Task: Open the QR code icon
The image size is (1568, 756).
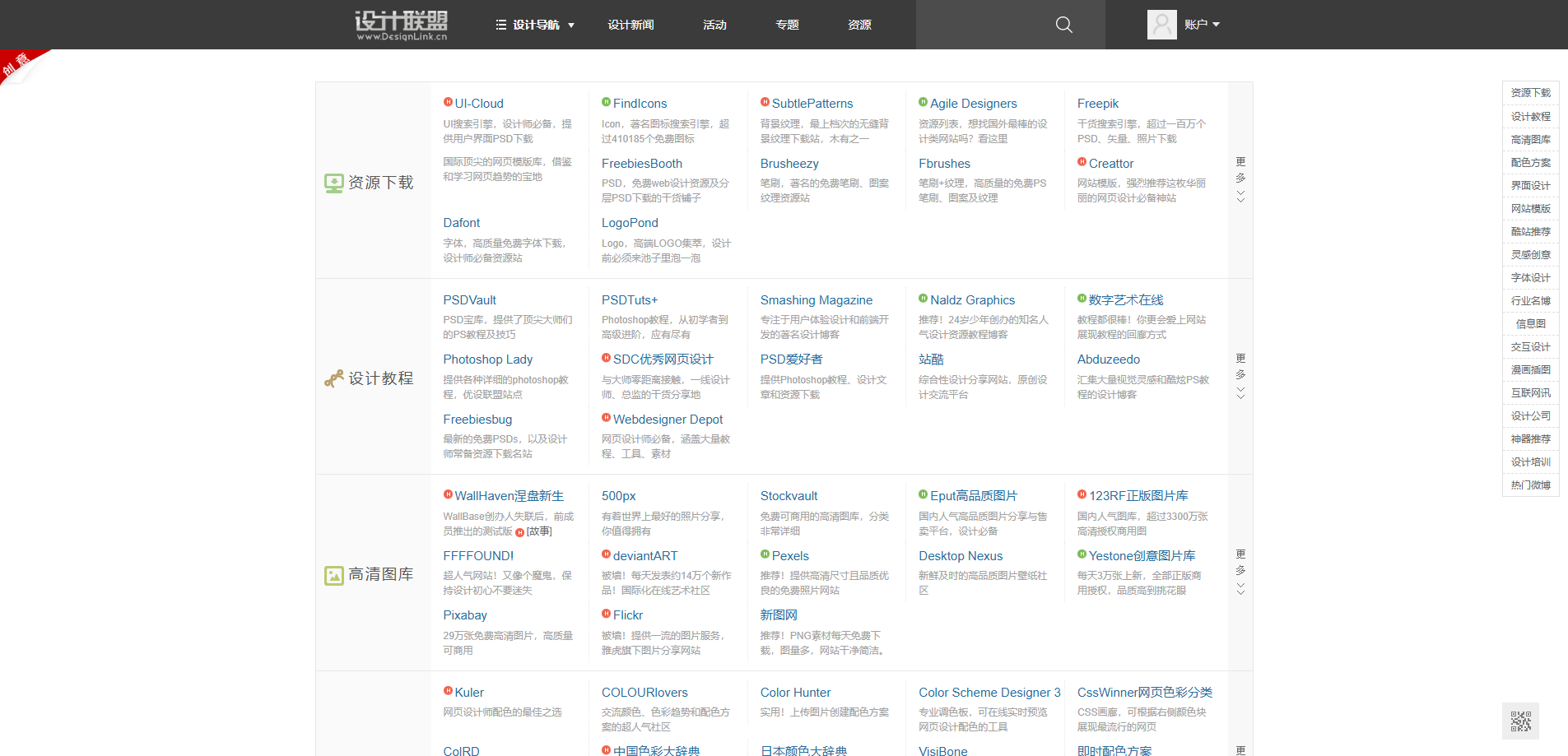Action: pyautogui.click(x=1520, y=721)
